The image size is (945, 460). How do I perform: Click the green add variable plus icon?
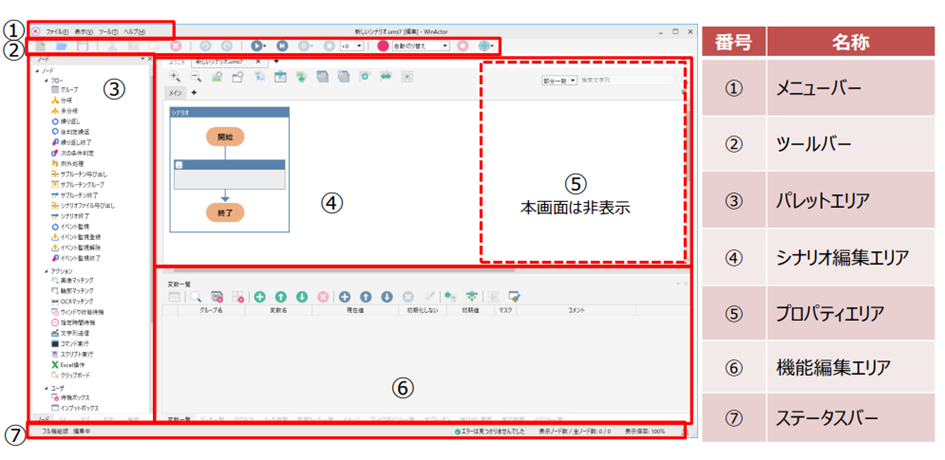coord(260,297)
